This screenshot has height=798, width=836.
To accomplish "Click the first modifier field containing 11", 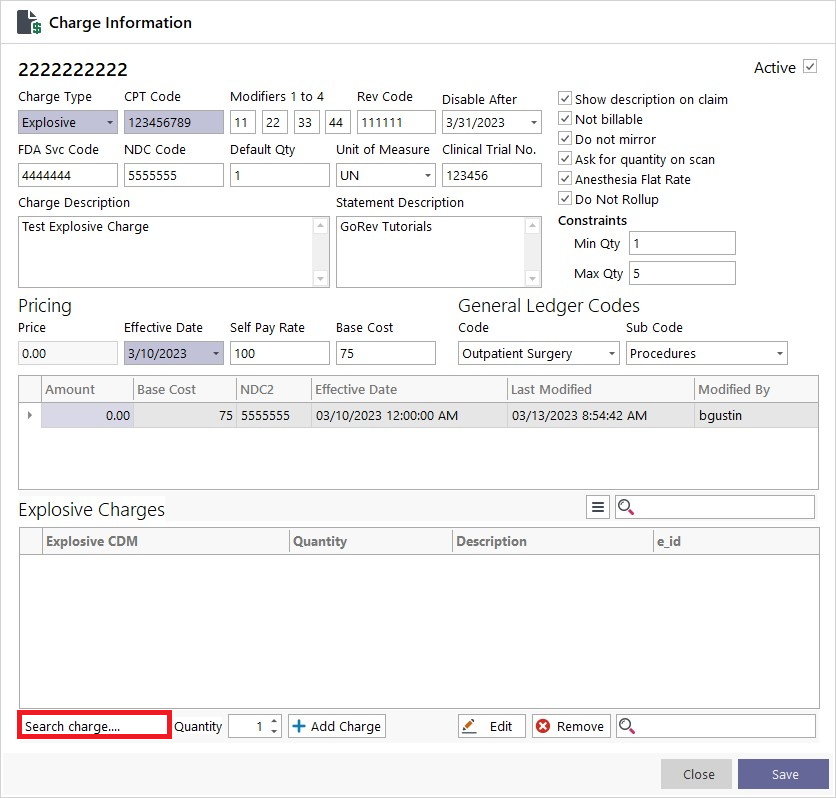I will (243, 123).
